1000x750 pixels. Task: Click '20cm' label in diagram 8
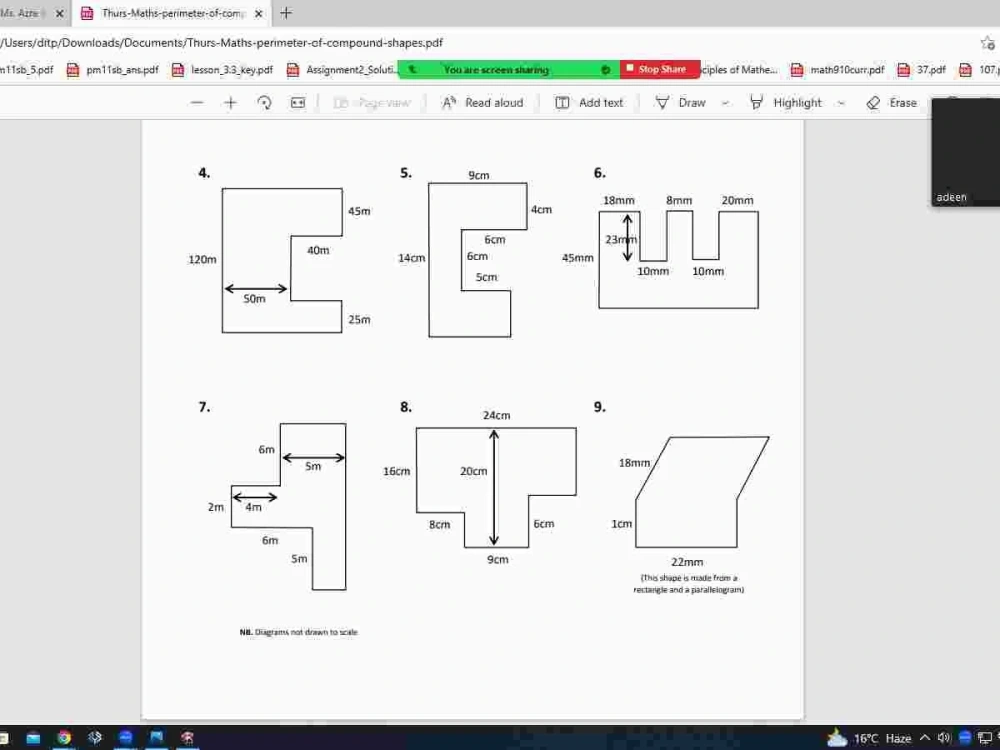pyautogui.click(x=473, y=471)
